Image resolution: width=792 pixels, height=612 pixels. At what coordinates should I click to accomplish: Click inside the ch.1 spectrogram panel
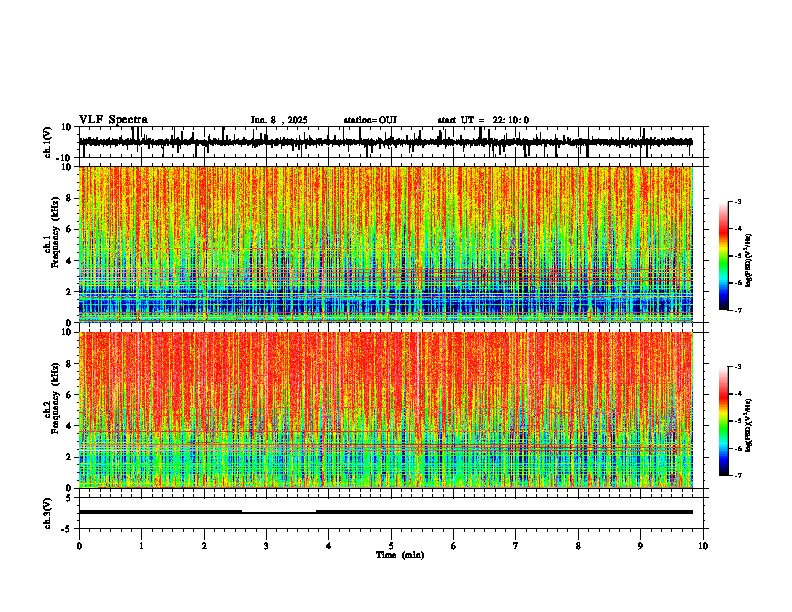click(385, 244)
